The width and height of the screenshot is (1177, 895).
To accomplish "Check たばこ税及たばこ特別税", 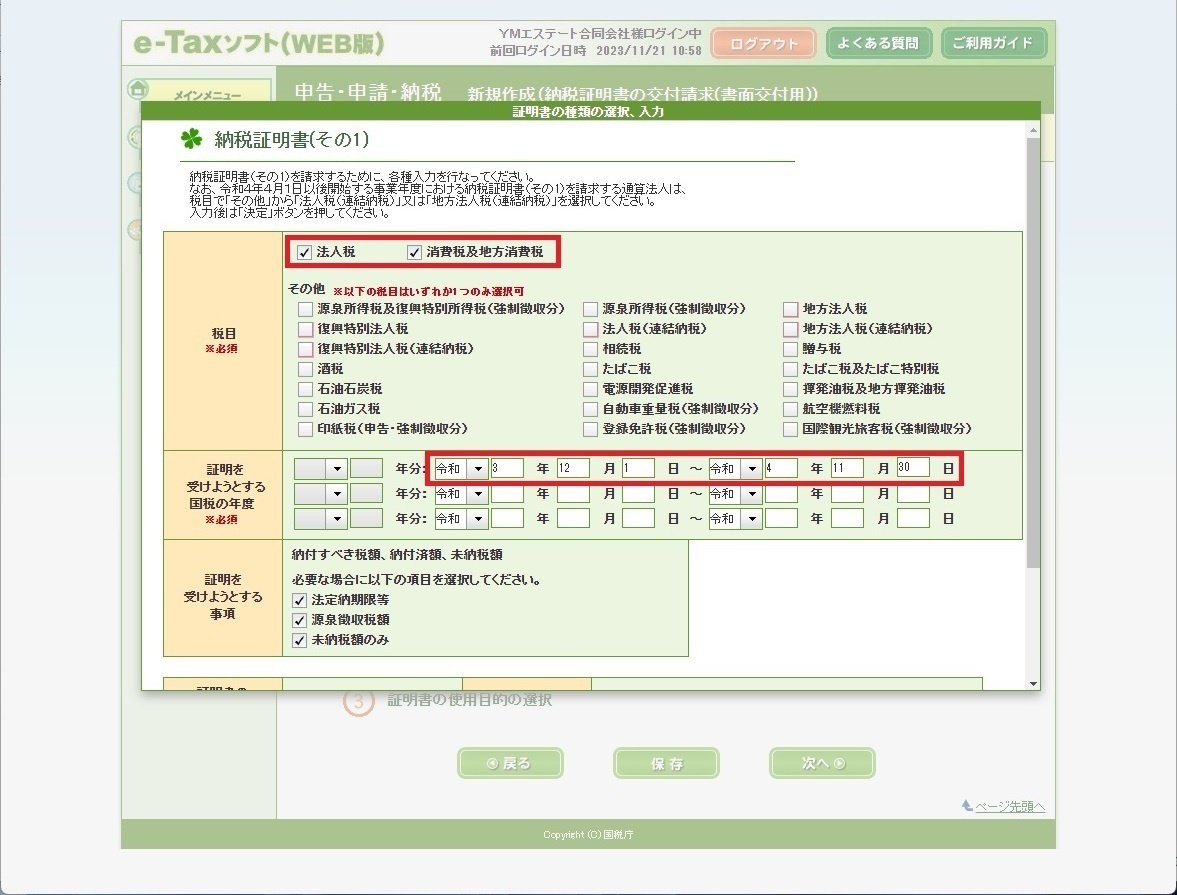I will (x=790, y=369).
